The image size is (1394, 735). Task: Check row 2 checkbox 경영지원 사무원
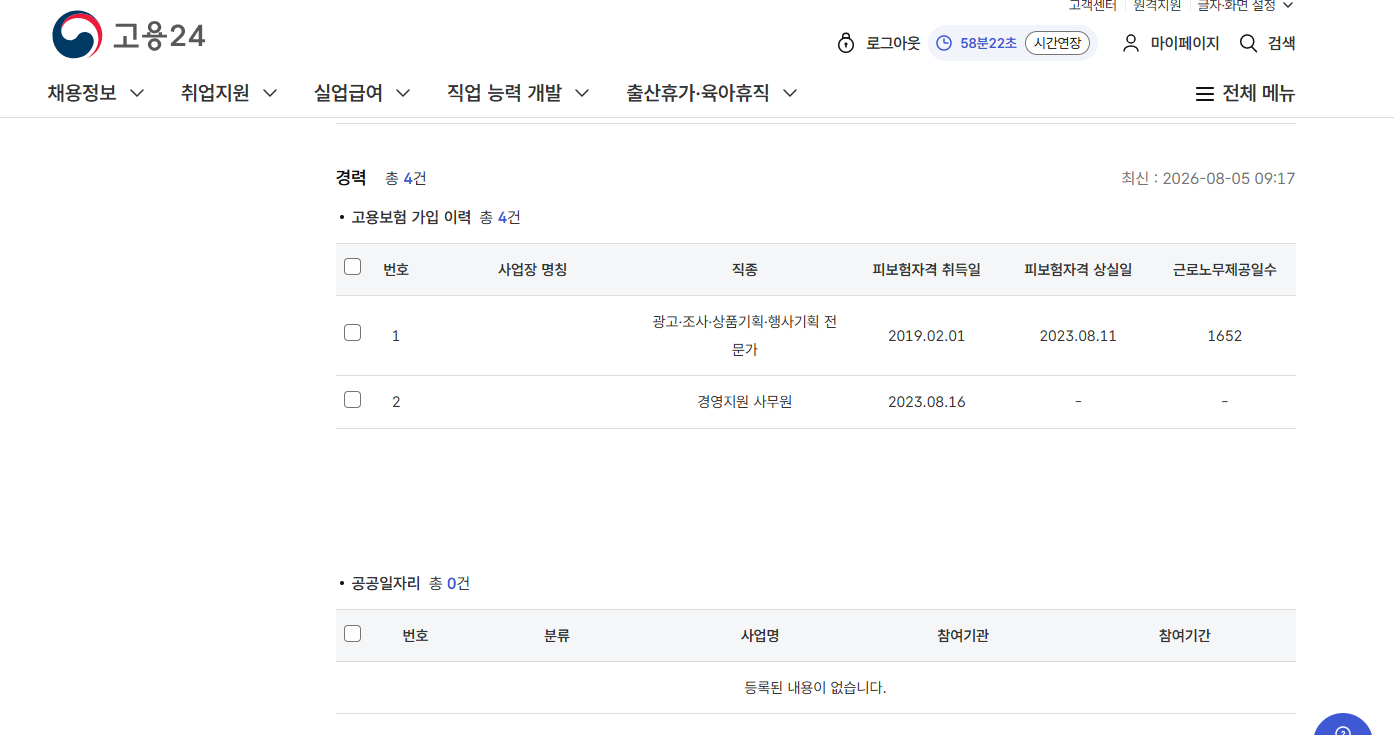[352, 400]
